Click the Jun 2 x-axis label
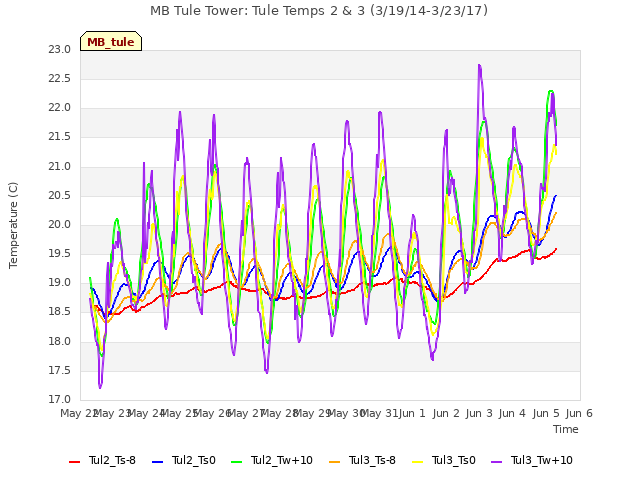The height and width of the screenshot is (480, 640). 446,413
